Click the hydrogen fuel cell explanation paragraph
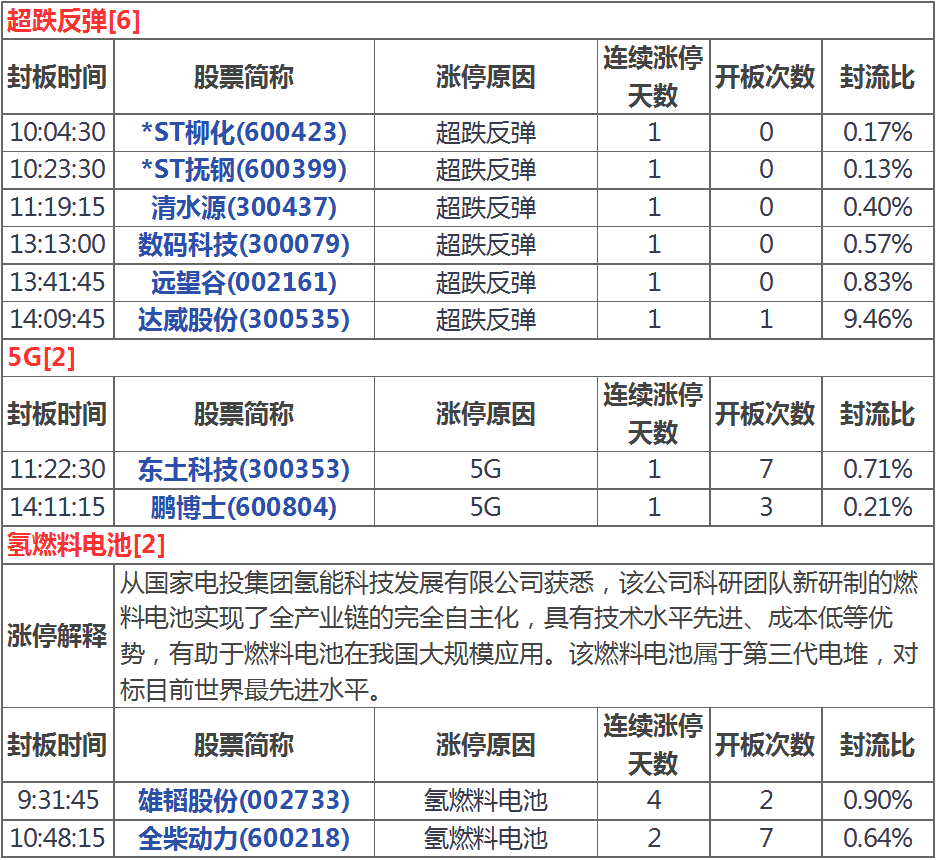The width and height of the screenshot is (937, 860). pyautogui.click(x=518, y=636)
